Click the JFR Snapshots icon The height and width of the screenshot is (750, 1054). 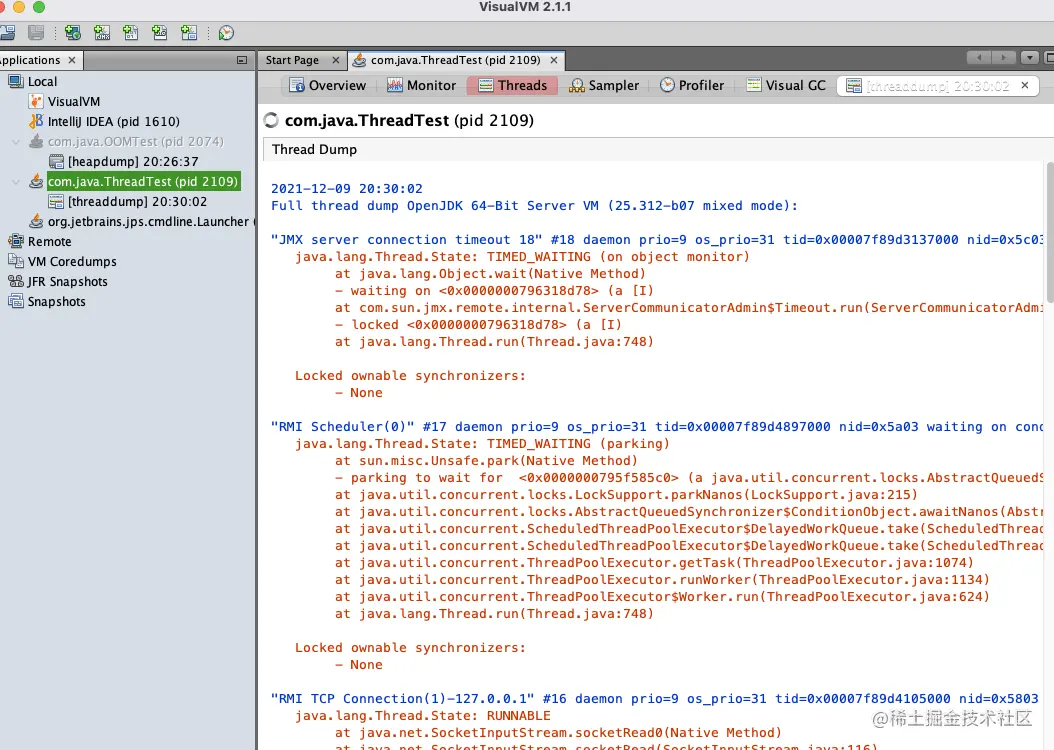click(x=15, y=281)
